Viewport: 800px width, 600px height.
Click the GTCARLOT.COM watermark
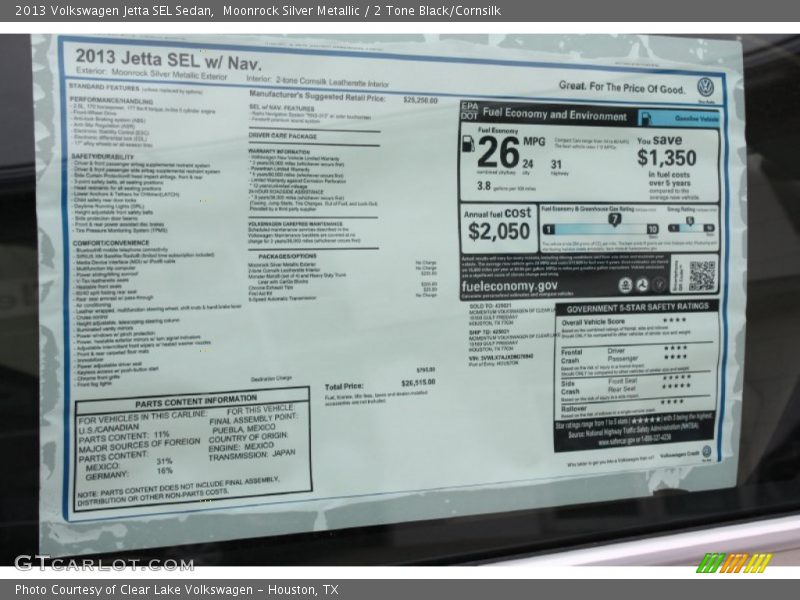click(x=104, y=563)
